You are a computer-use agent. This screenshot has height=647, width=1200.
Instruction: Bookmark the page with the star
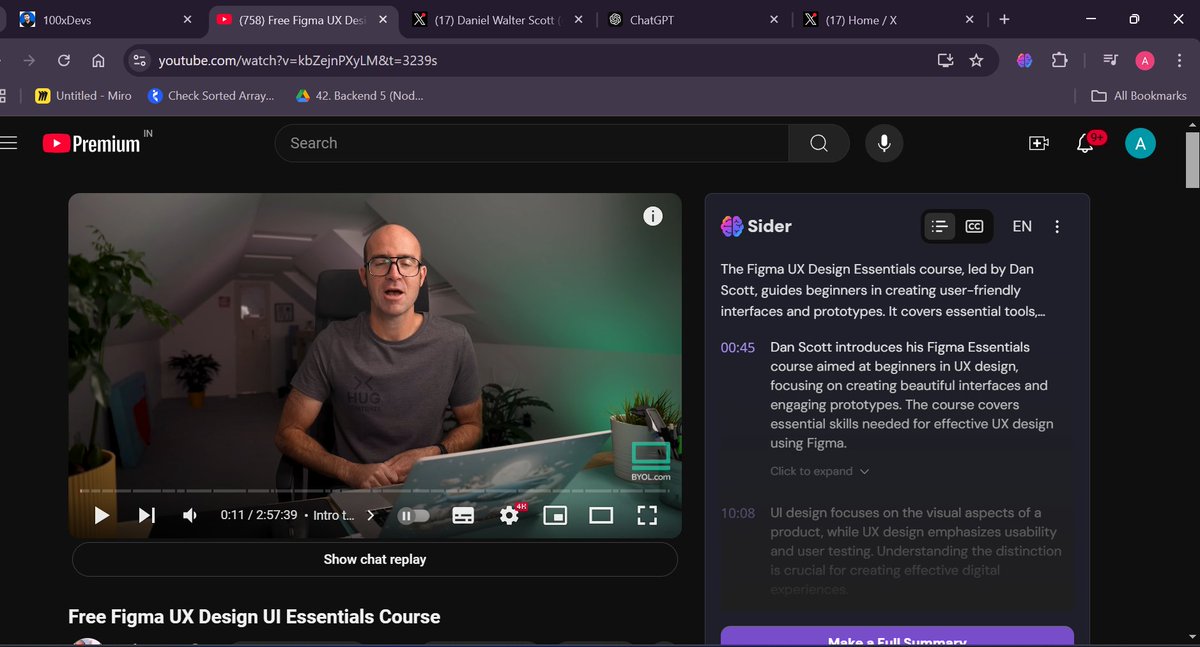(977, 60)
